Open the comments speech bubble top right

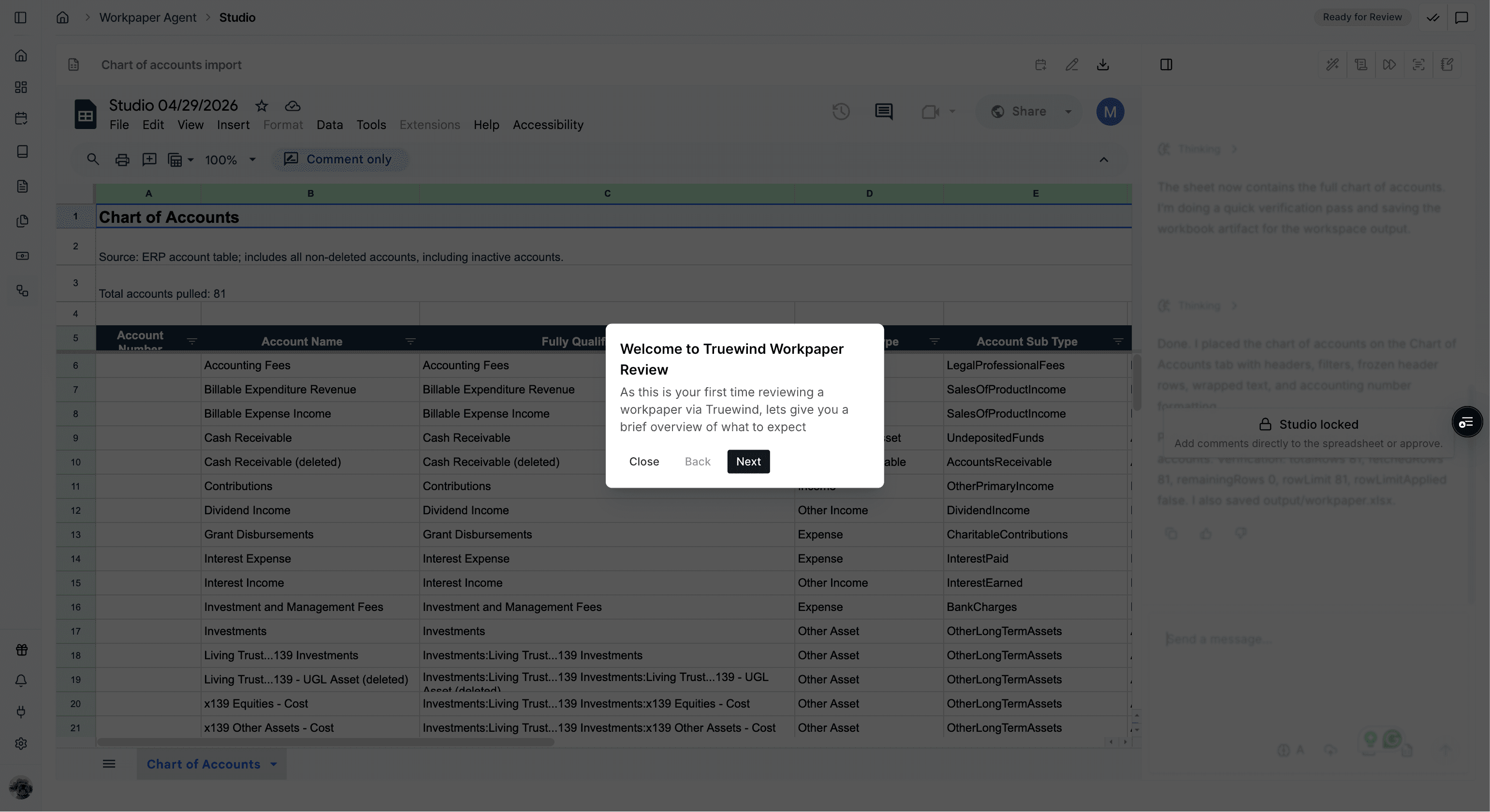(1461, 17)
